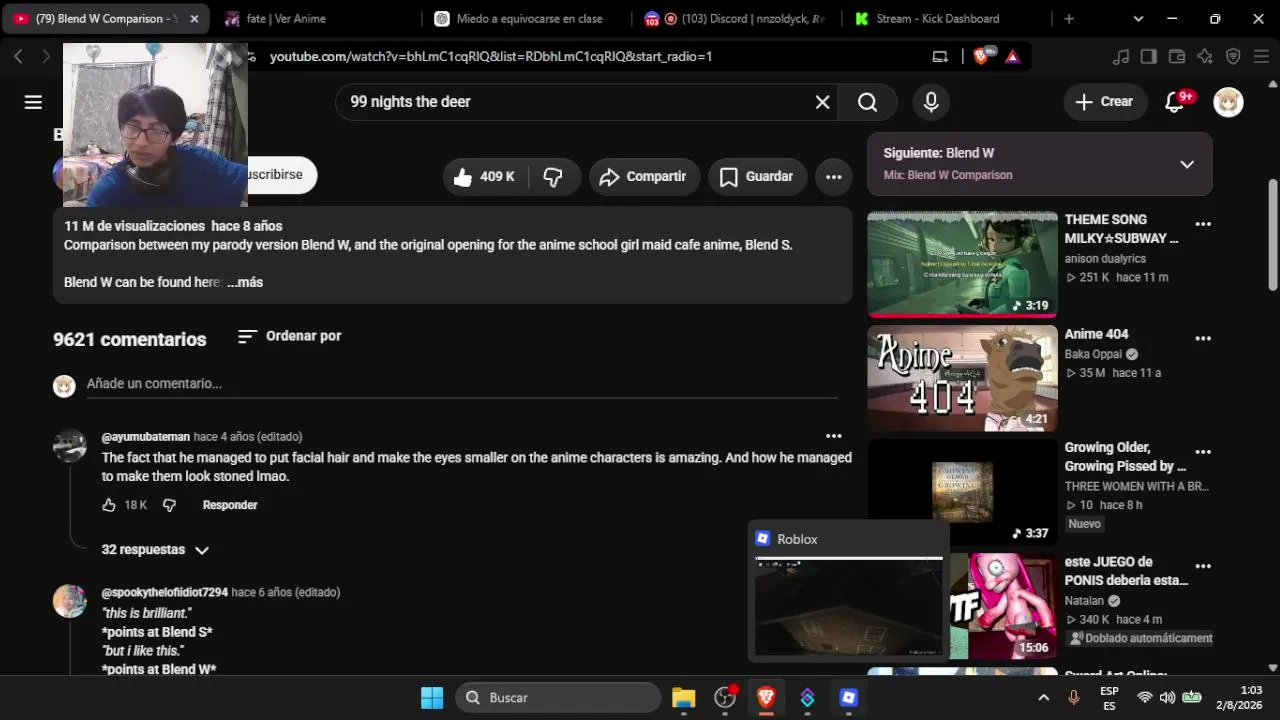Open Brave Leo AI assistant

click(x=1205, y=57)
